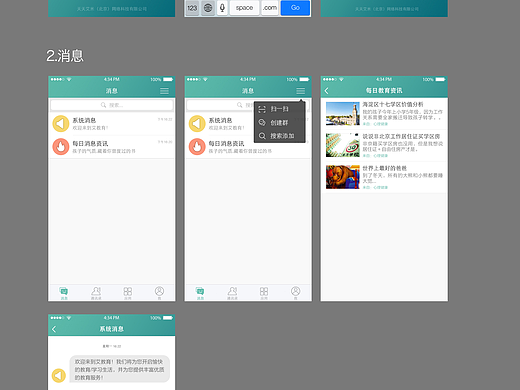Screen dimensions: 520x390
Task: Select 每日消息资讯 row text on 消息 screen without popup
Action: (x=90, y=144)
